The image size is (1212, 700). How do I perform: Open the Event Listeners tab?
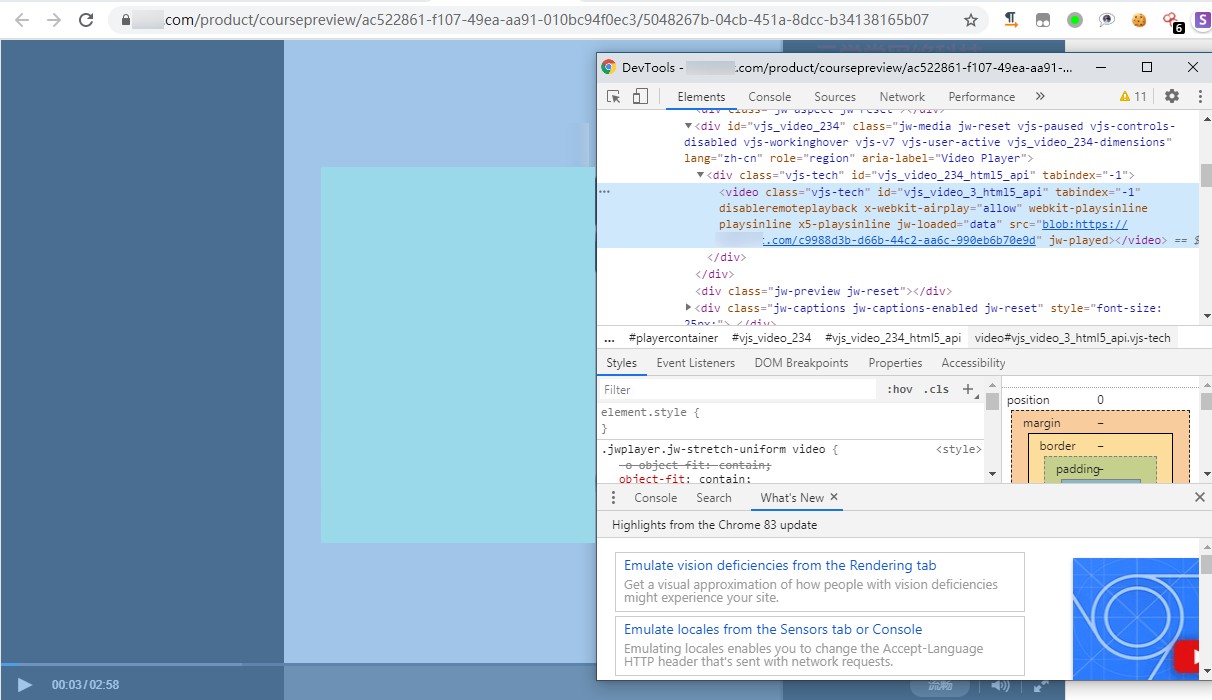[x=696, y=363]
